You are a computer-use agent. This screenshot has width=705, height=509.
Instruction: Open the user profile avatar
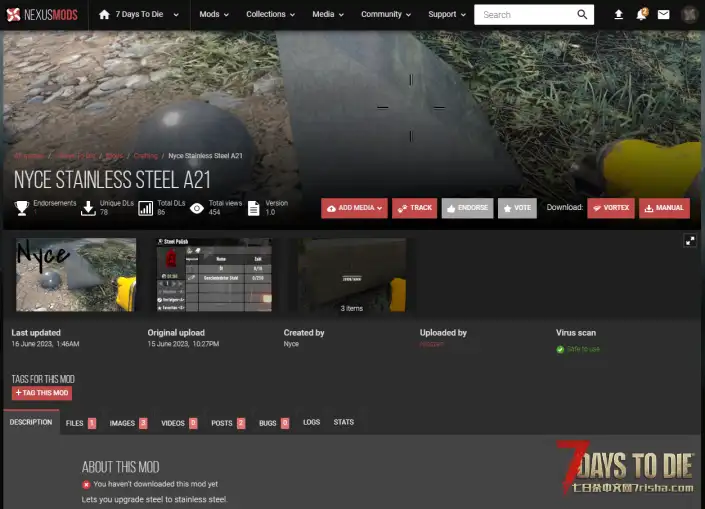tap(688, 15)
